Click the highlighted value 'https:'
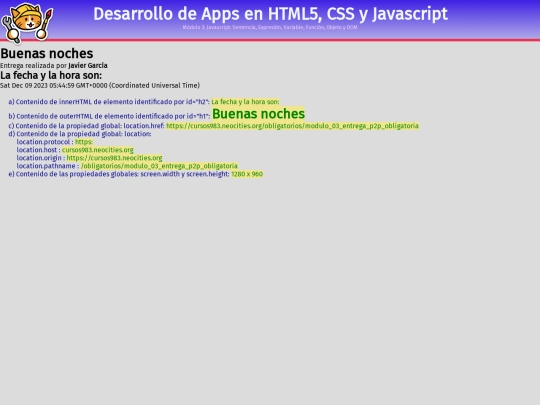540x405 pixels. [84, 142]
